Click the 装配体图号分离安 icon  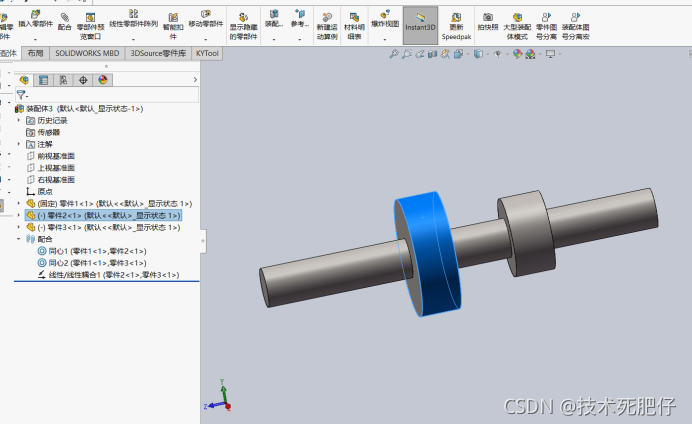pos(575,18)
